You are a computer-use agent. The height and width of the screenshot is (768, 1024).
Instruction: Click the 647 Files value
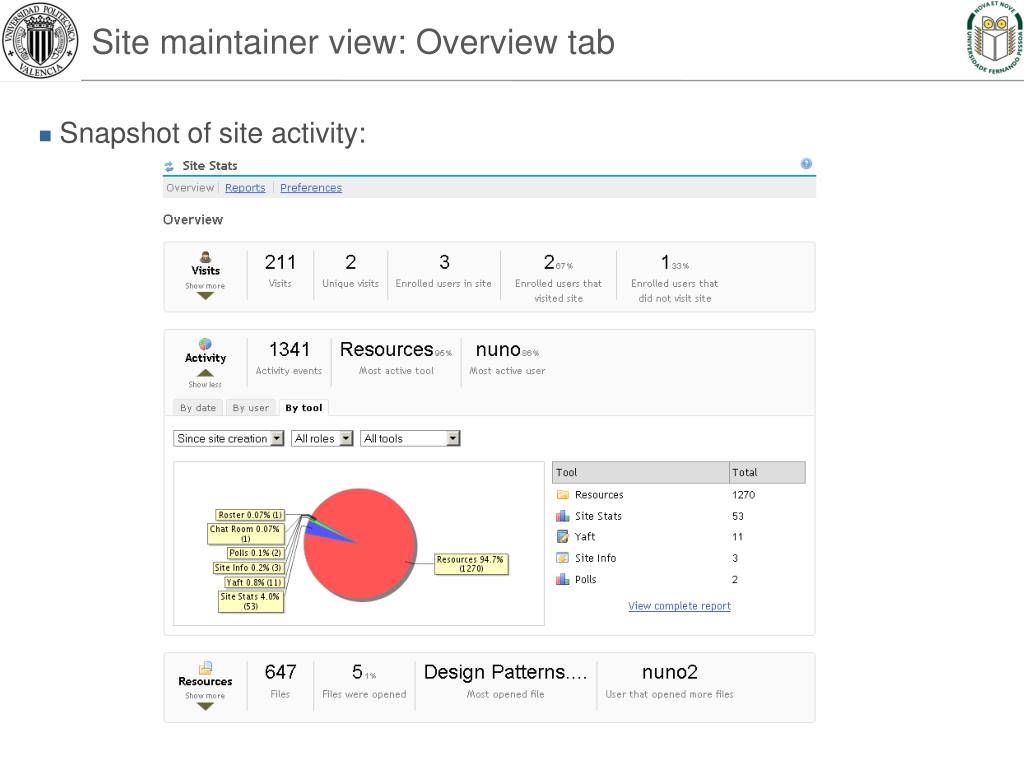pos(280,672)
